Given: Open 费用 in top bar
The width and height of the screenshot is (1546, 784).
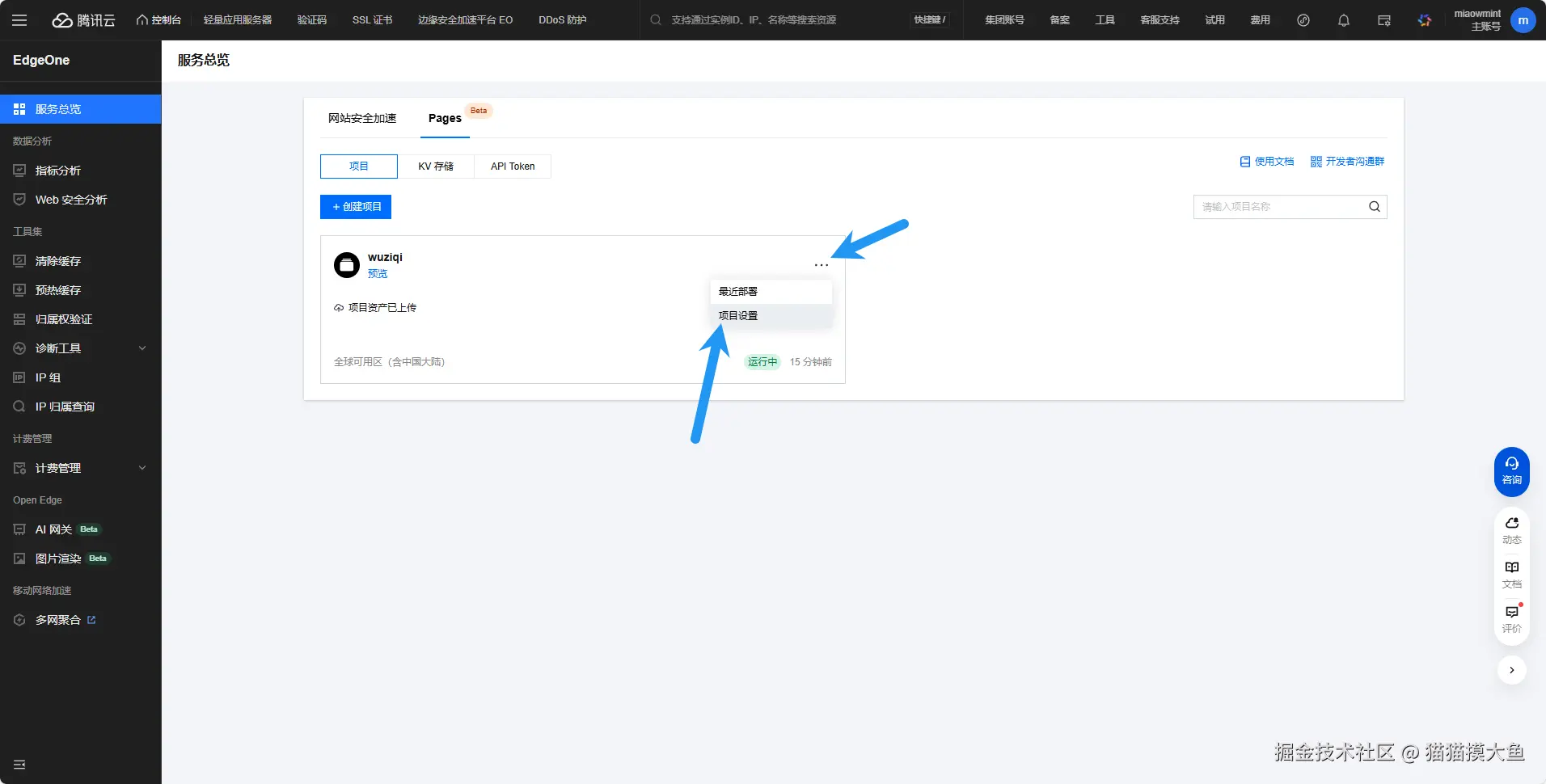Looking at the screenshot, I should [x=1261, y=20].
